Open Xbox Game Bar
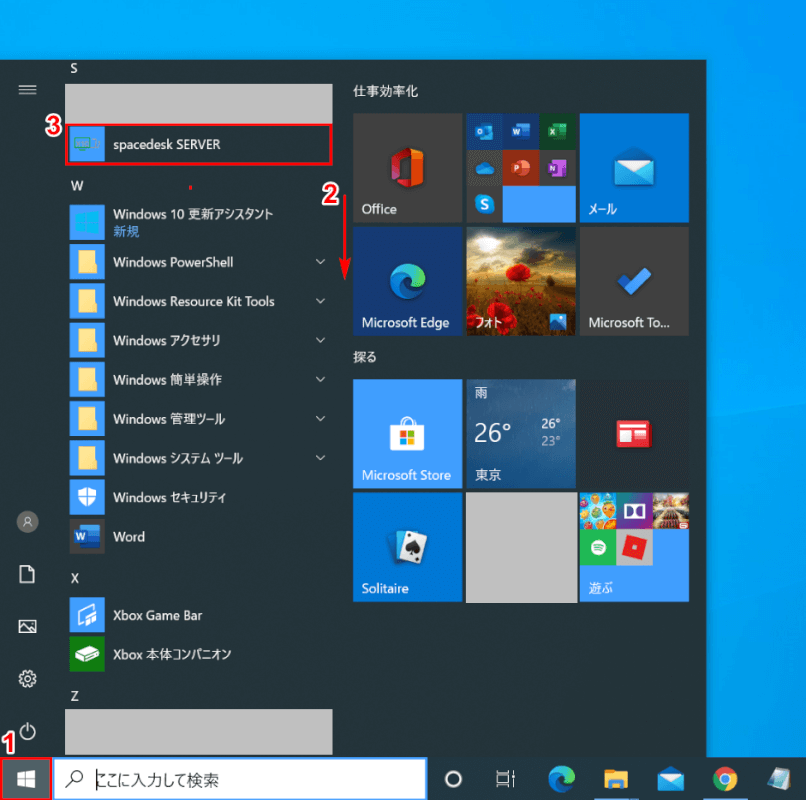The height and width of the screenshot is (800, 806). pyautogui.click(x=198, y=615)
